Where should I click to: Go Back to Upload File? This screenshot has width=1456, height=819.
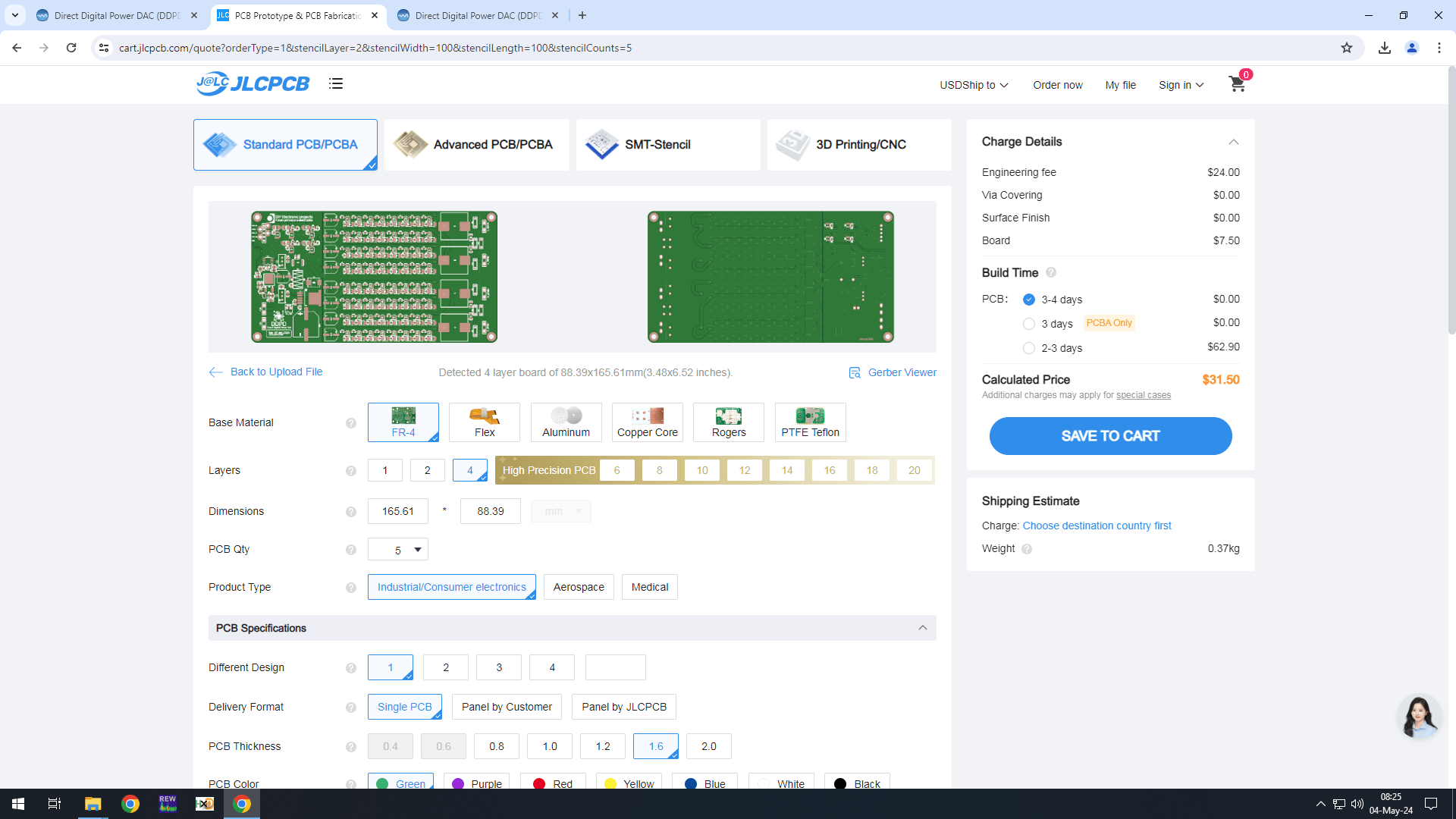(266, 372)
